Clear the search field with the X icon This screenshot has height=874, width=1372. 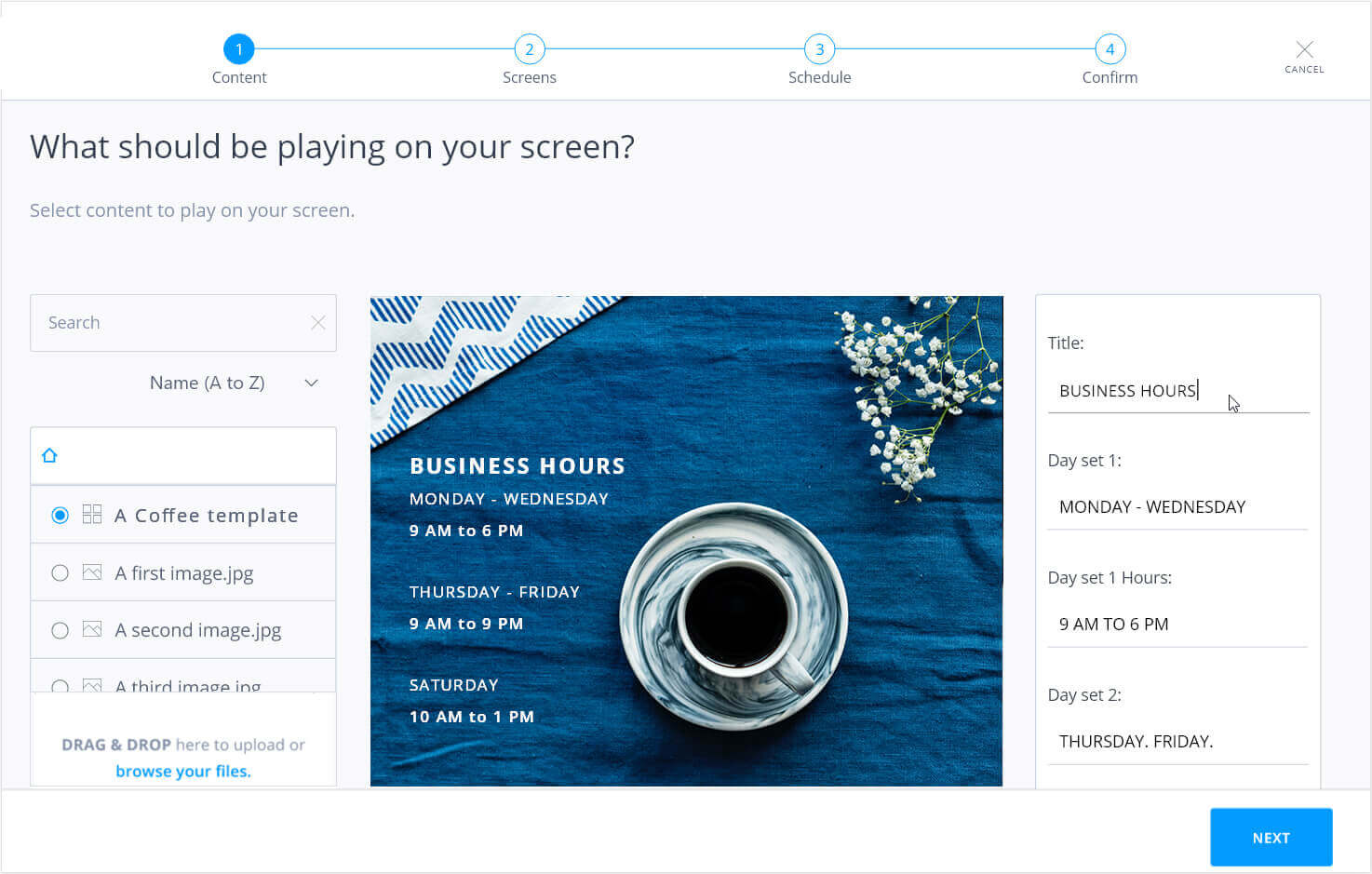318,323
